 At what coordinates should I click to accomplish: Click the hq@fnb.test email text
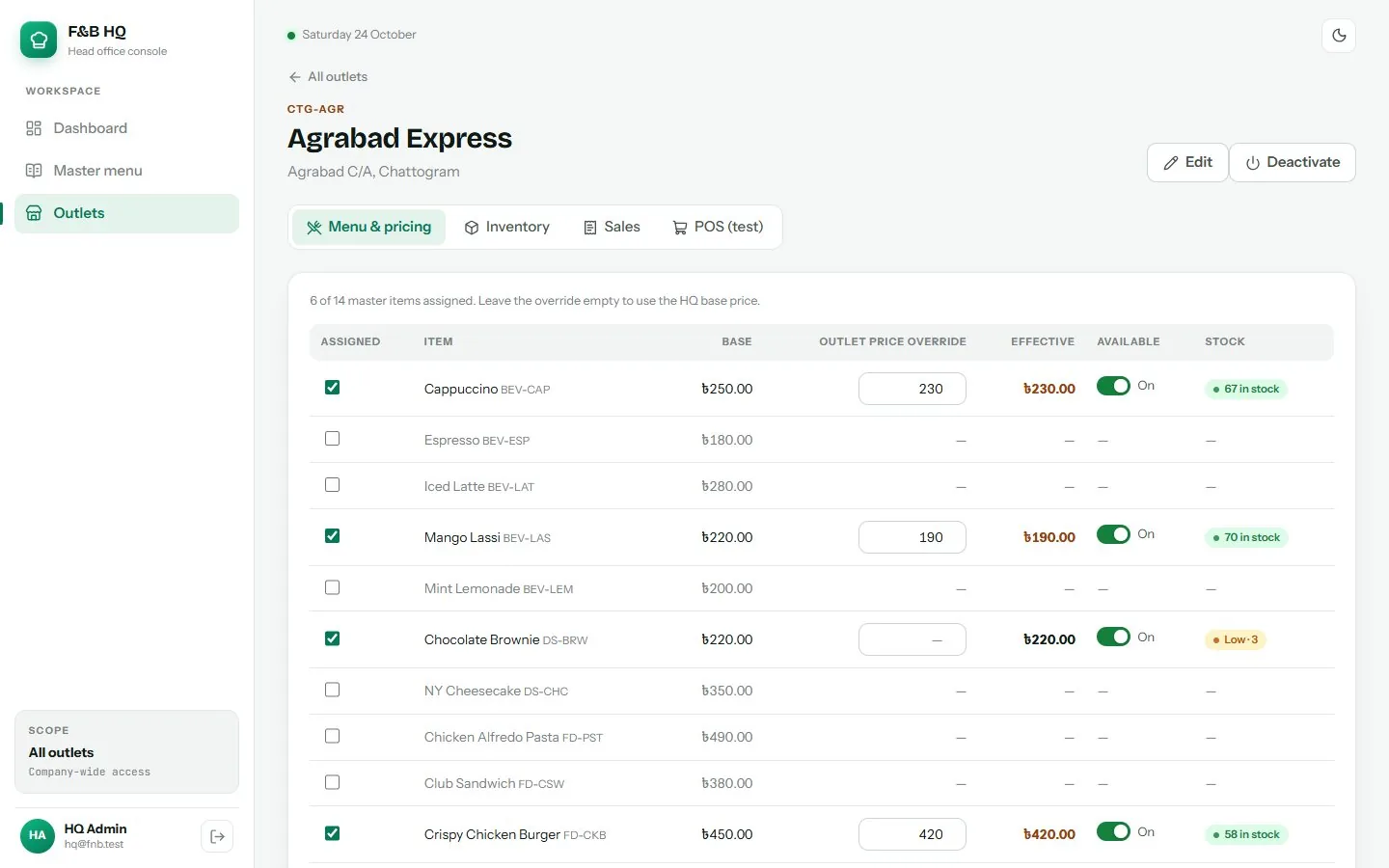(x=94, y=845)
